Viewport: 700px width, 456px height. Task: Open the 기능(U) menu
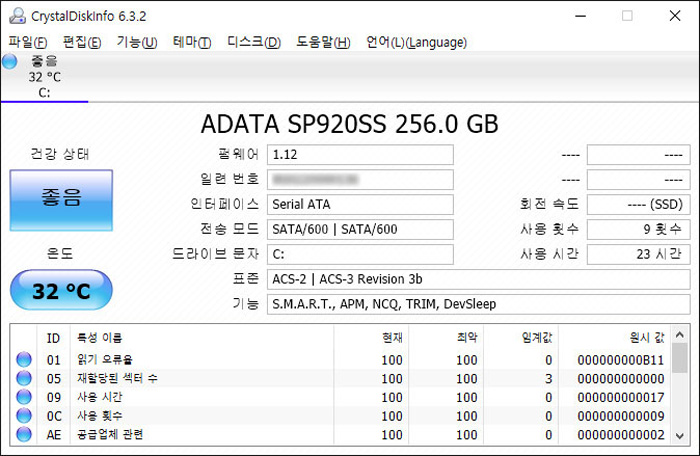(137, 42)
